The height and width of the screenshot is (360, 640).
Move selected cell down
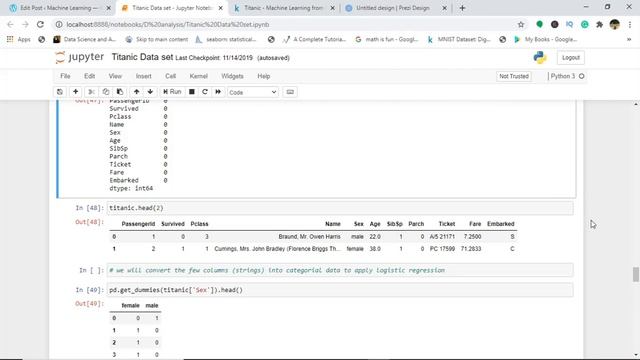point(150,92)
